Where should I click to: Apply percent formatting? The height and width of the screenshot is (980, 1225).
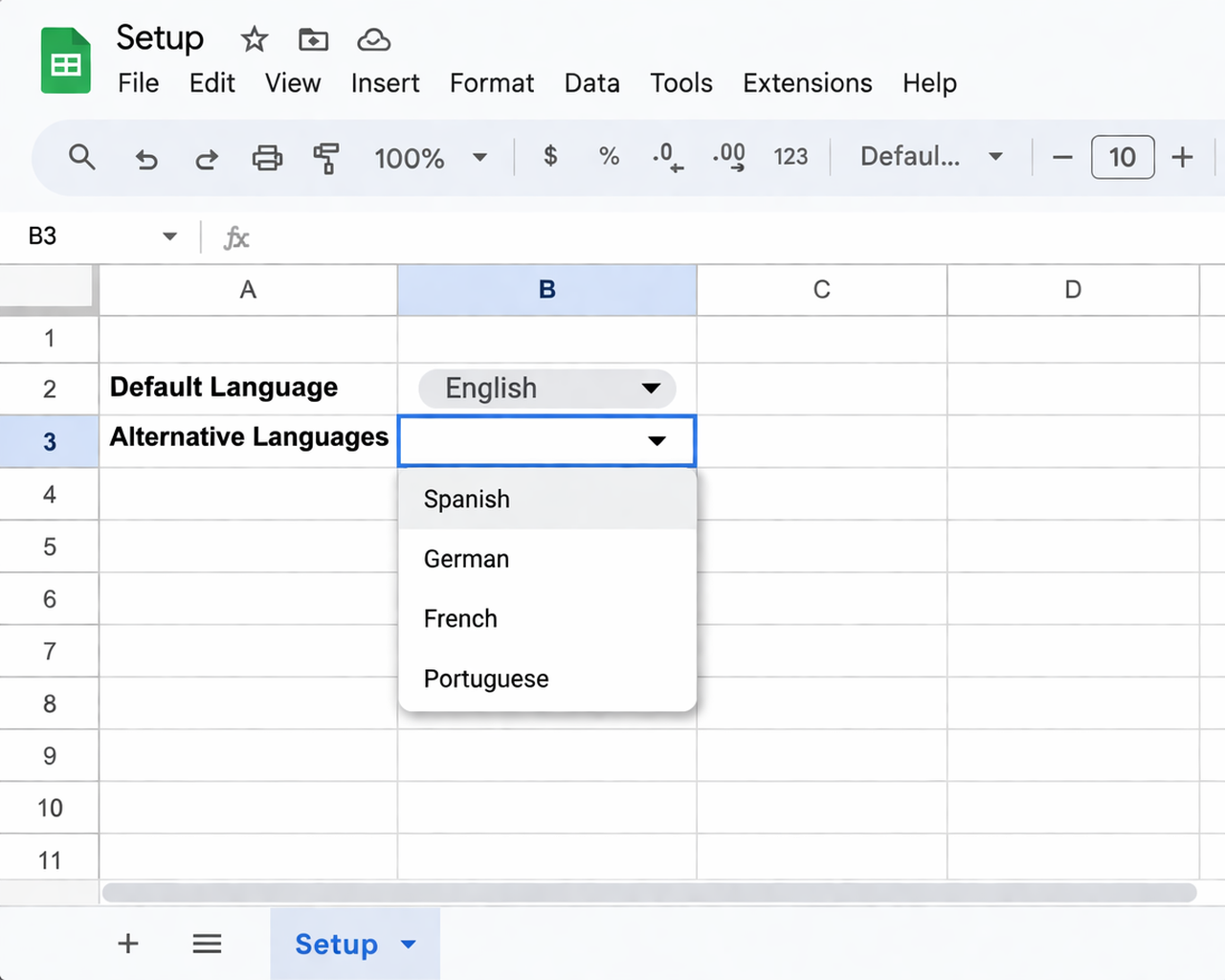pyautogui.click(x=608, y=157)
